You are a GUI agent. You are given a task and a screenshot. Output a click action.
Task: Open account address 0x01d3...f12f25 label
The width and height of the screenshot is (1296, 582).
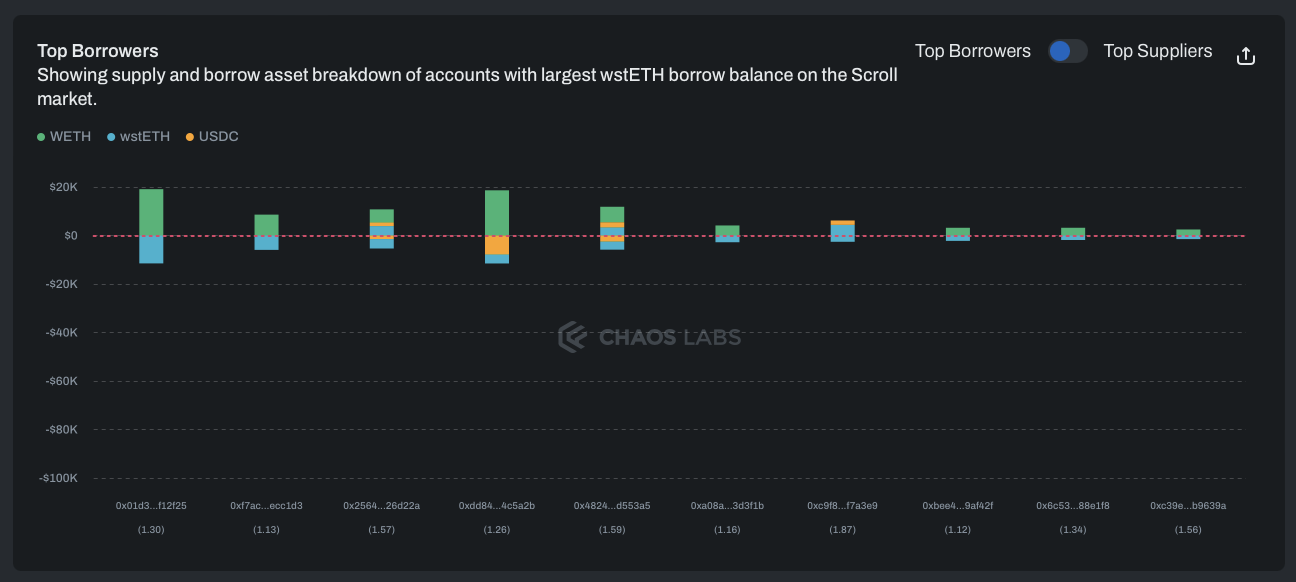coord(151,506)
